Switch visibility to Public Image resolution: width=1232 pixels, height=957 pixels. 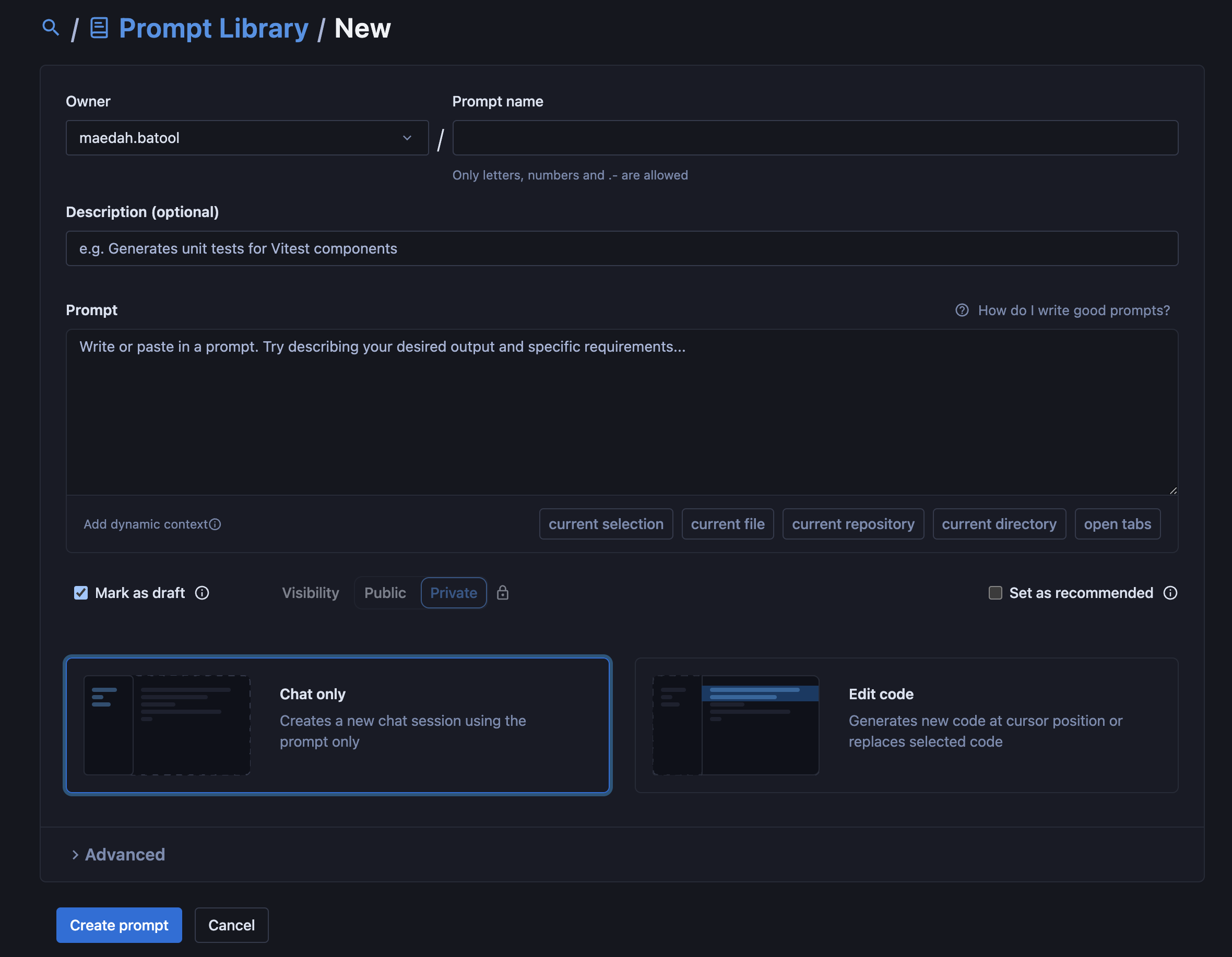click(x=385, y=593)
